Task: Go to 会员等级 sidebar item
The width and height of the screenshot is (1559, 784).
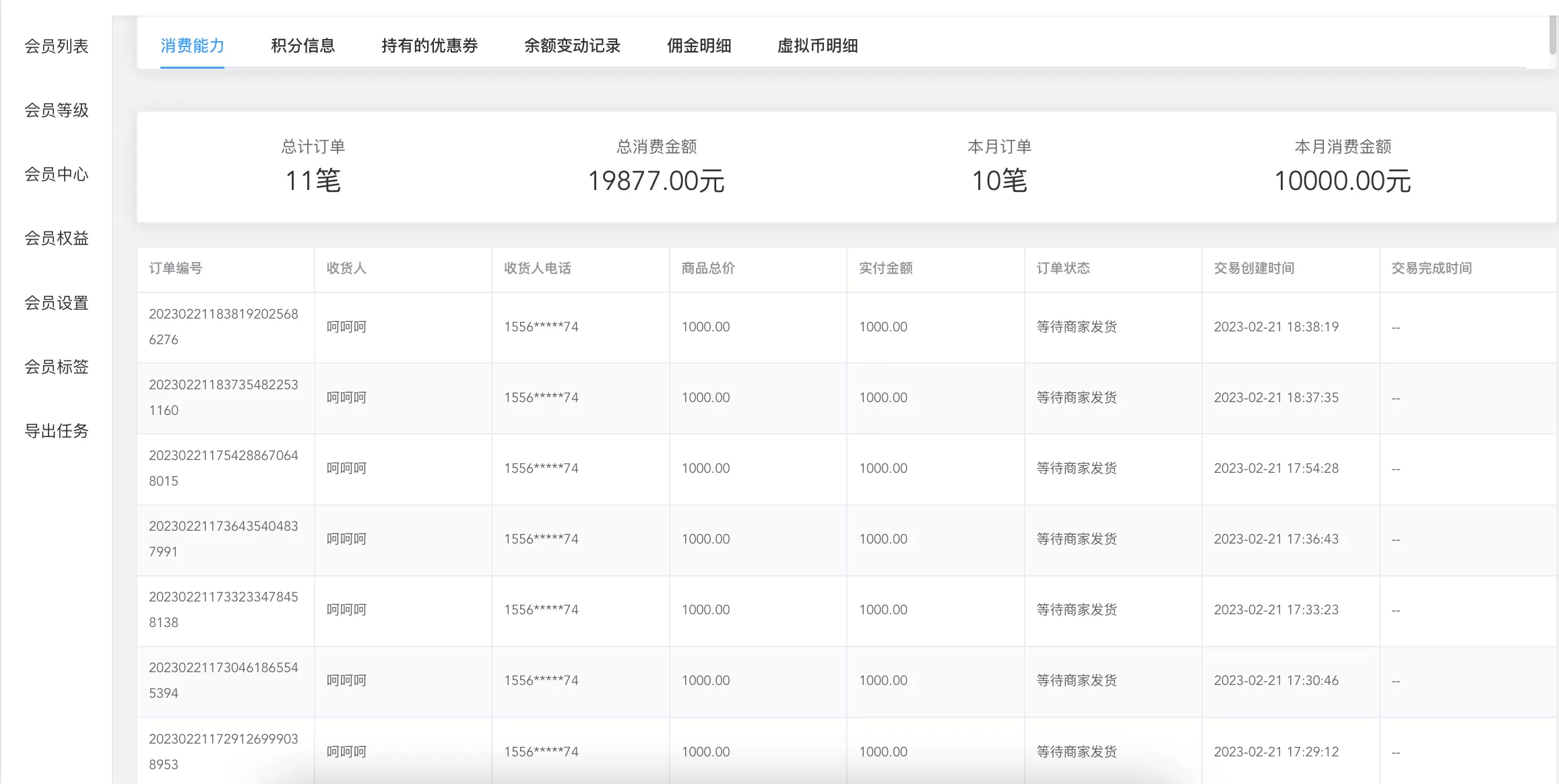Action: pyautogui.click(x=57, y=110)
